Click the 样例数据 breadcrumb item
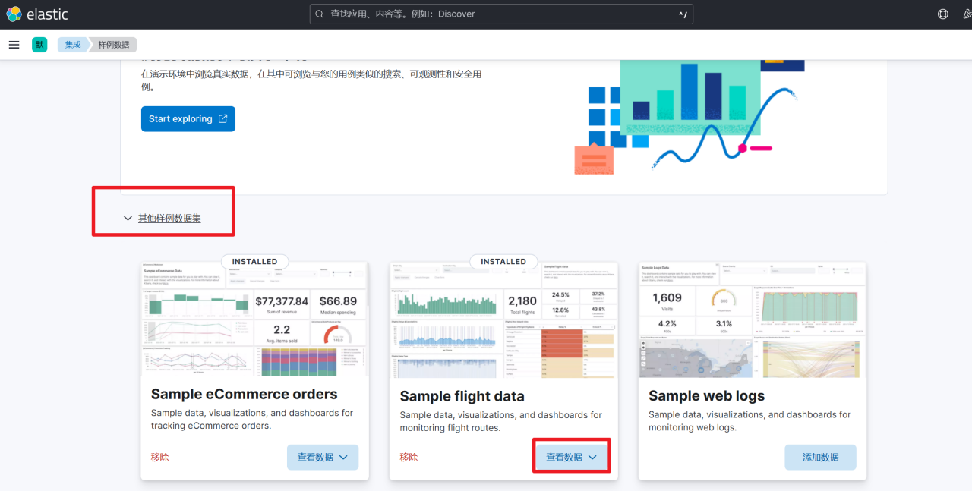This screenshot has width=972, height=492. click(113, 45)
